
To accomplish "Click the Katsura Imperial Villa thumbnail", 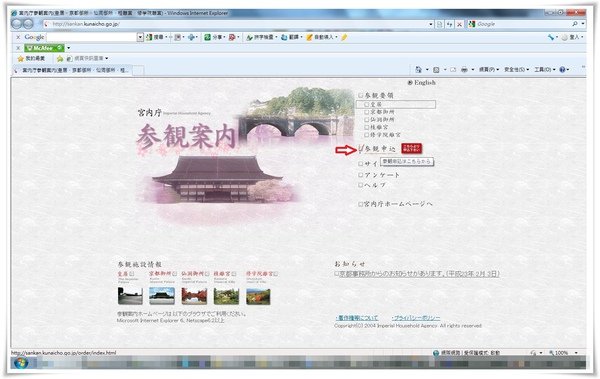I will [226, 296].
